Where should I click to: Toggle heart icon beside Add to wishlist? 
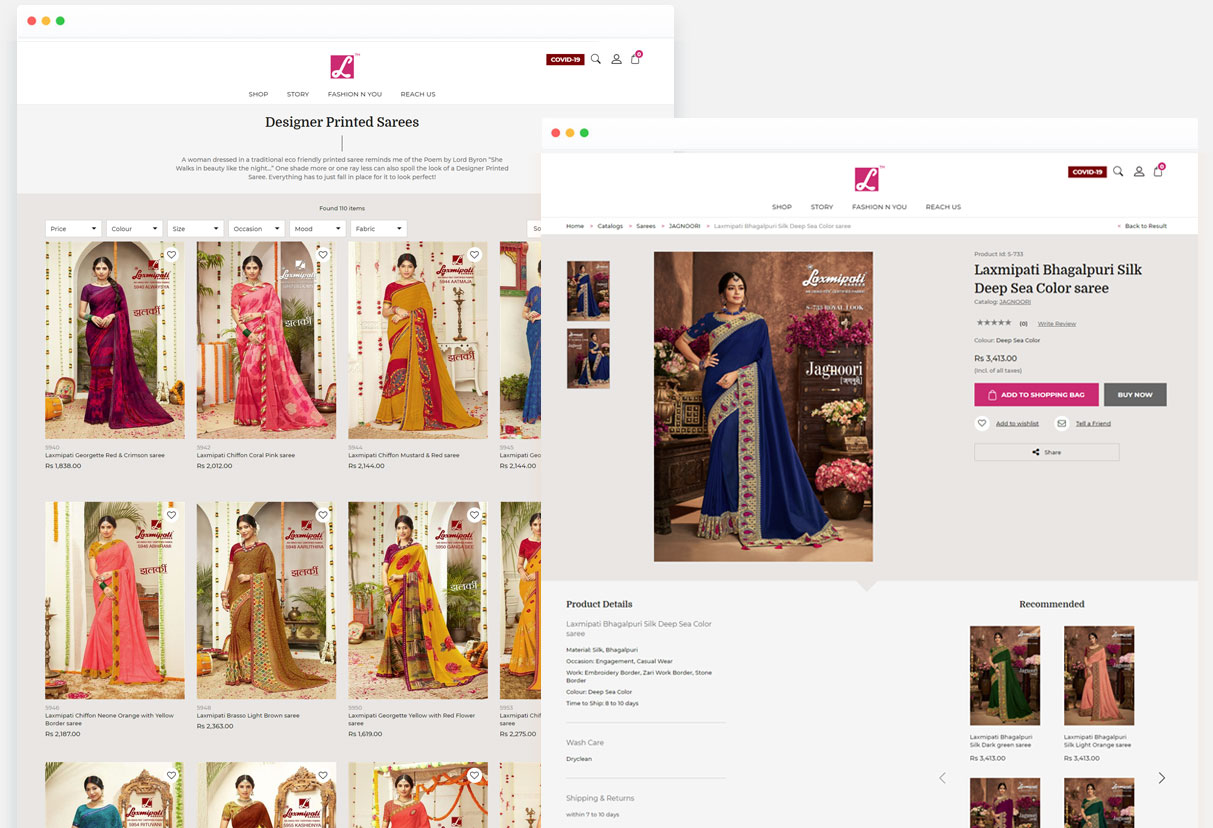pos(981,423)
